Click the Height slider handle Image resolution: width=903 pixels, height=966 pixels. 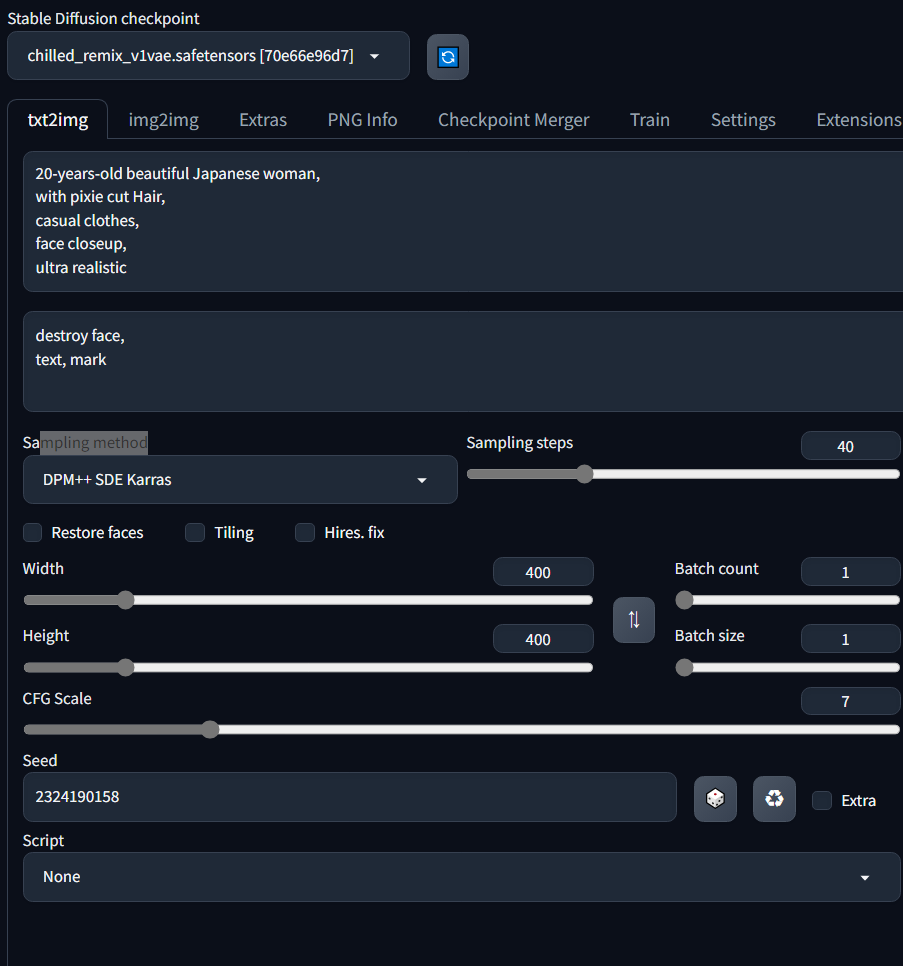click(126, 667)
